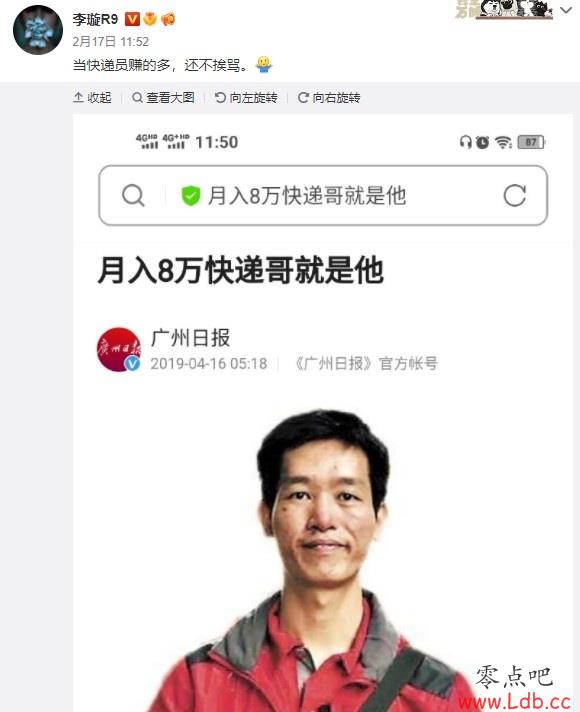This screenshot has height=712, width=580.
Task: Click the orange V verification badge
Action: (x=132, y=19)
